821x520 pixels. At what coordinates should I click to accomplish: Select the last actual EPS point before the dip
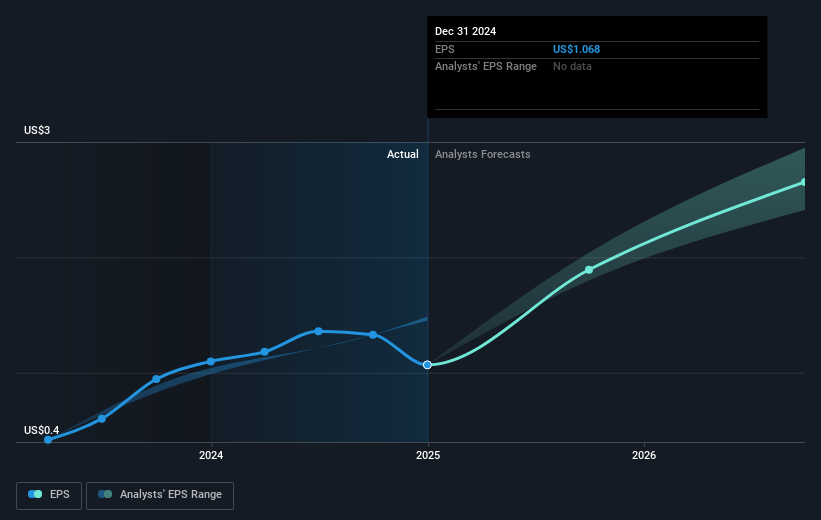[373, 335]
